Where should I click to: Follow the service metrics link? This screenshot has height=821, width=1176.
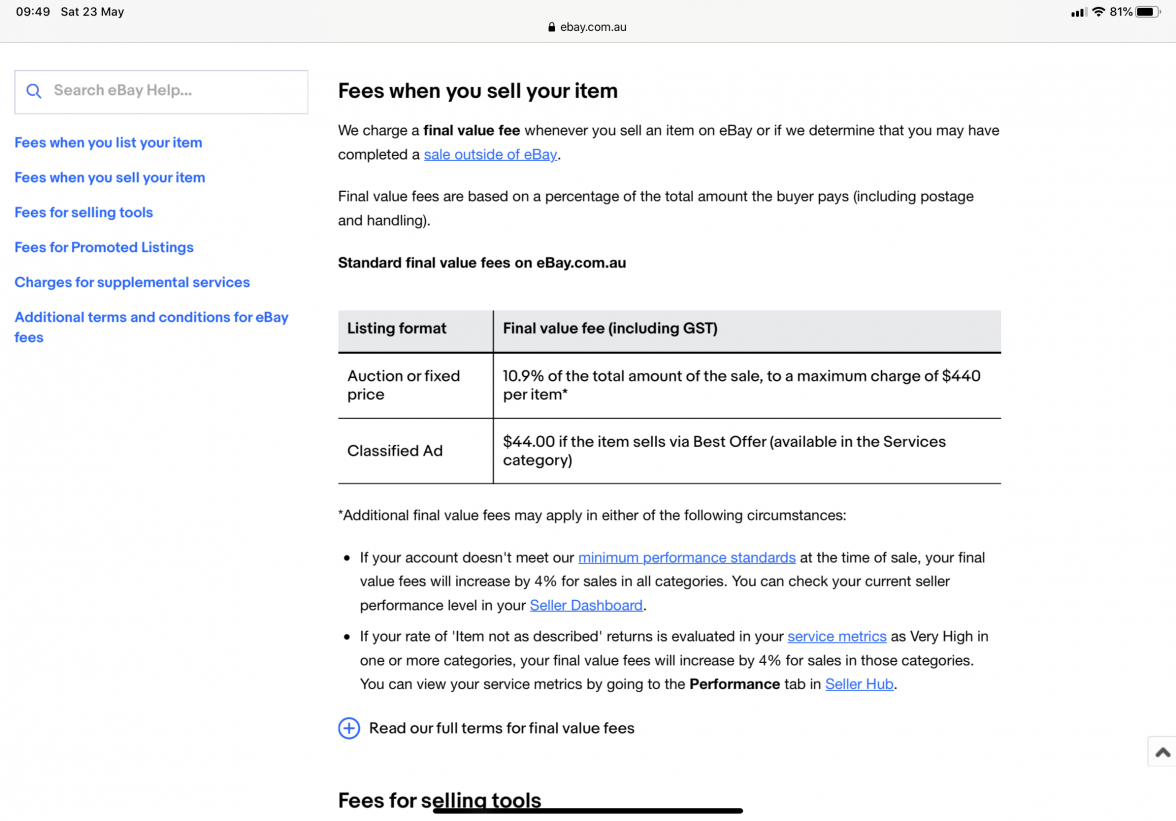(x=837, y=637)
